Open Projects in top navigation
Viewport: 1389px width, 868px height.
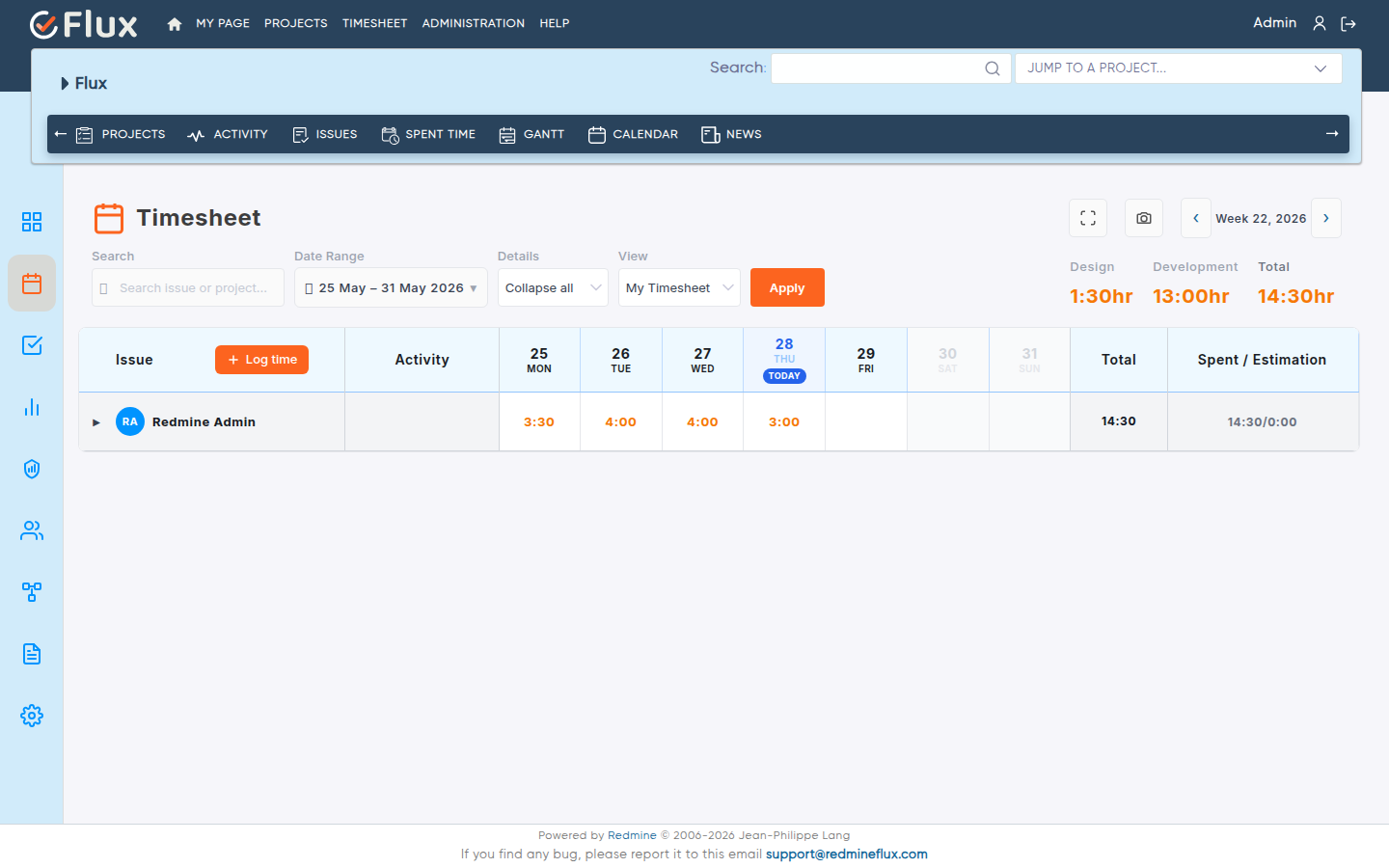[x=296, y=23]
